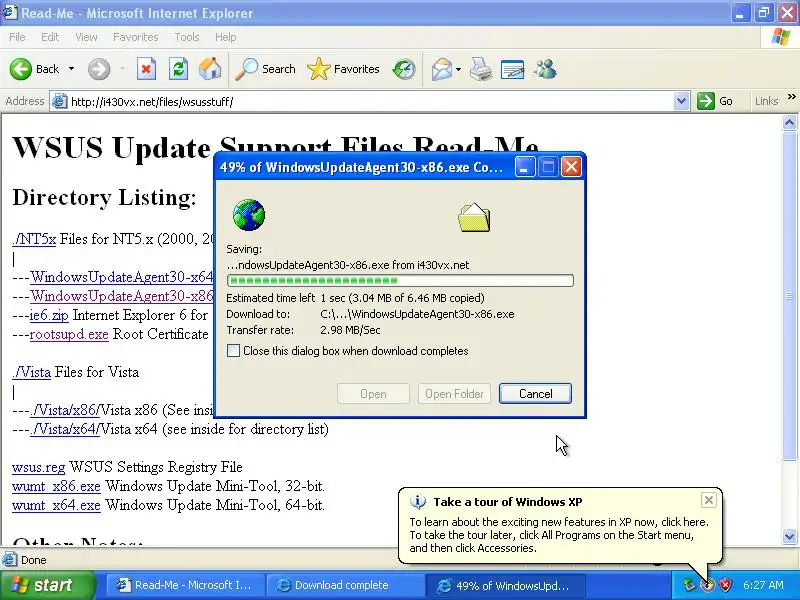Screen dimensions: 800x600
Task: Open the ./NT5x directory link
Action: 34,239
